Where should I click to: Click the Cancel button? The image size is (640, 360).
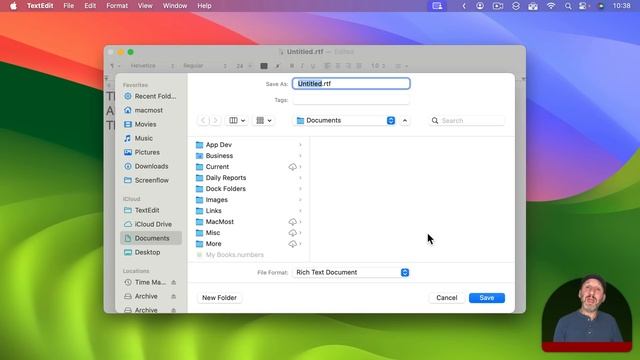click(x=447, y=298)
